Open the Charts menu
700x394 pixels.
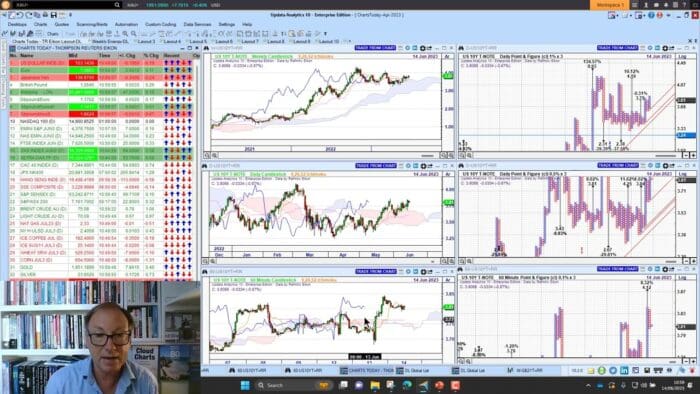coord(40,24)
